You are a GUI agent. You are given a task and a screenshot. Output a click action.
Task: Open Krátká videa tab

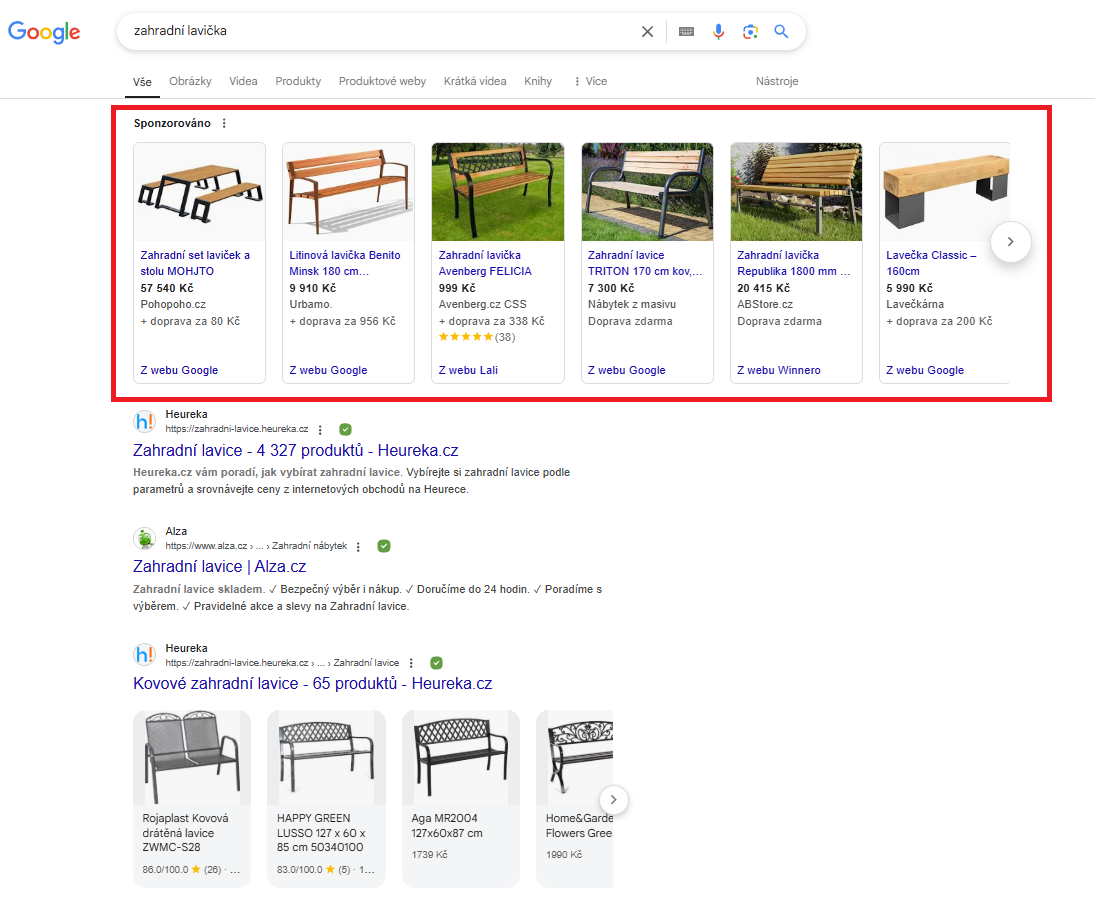click(475, 81)
